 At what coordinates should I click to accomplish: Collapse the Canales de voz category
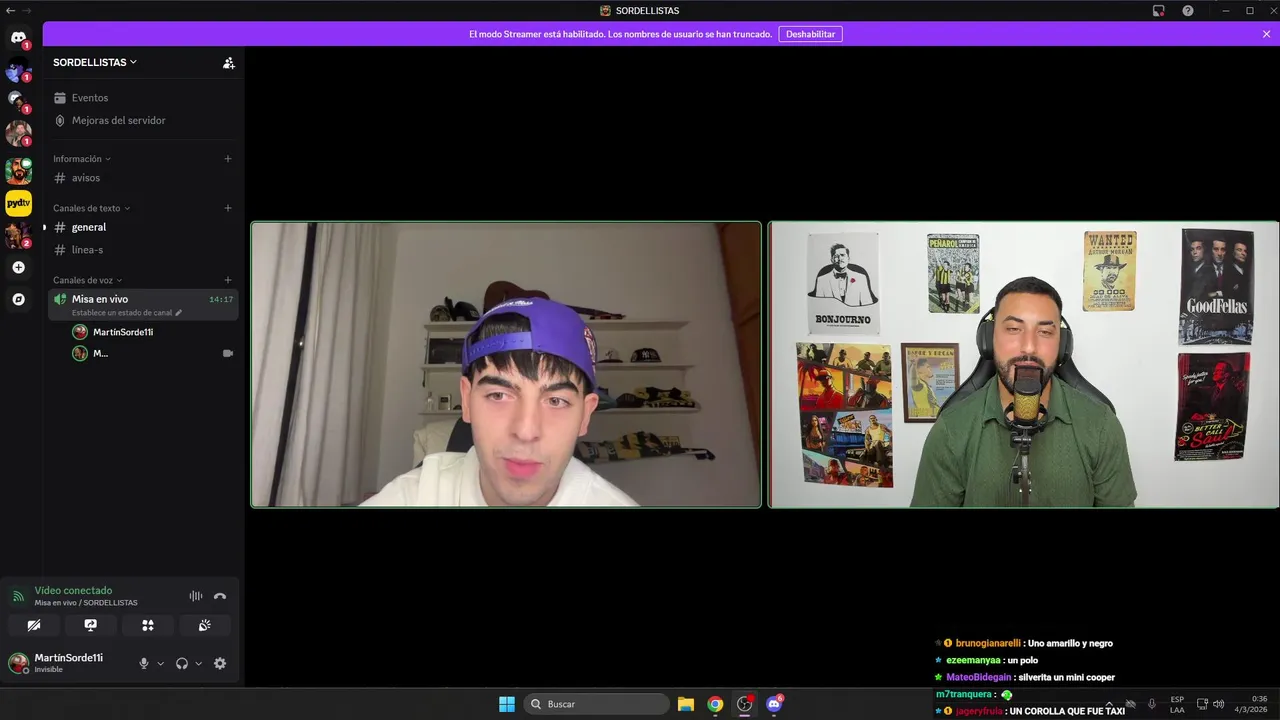pos(89,280)
